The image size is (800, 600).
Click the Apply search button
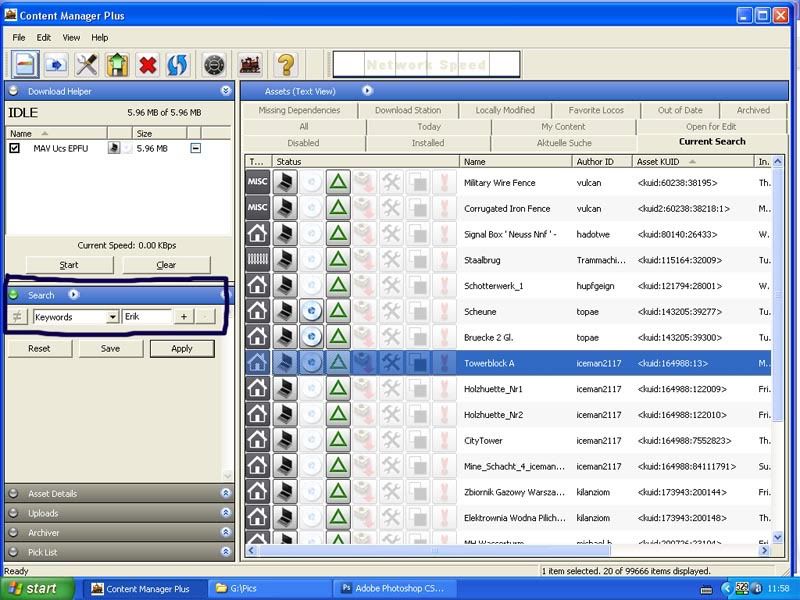[x=182, y=348]
